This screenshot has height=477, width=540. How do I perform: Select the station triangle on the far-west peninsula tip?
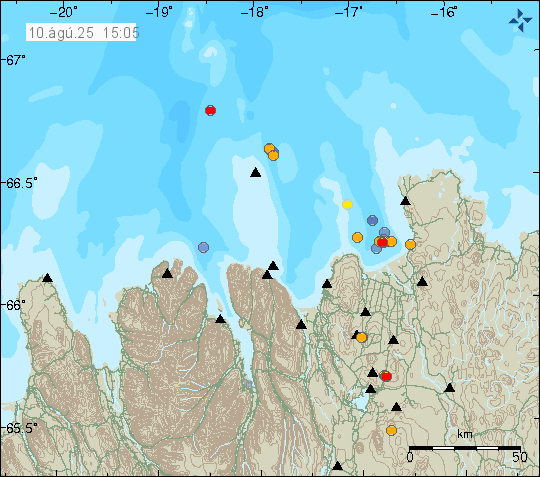tap(47, 278)
